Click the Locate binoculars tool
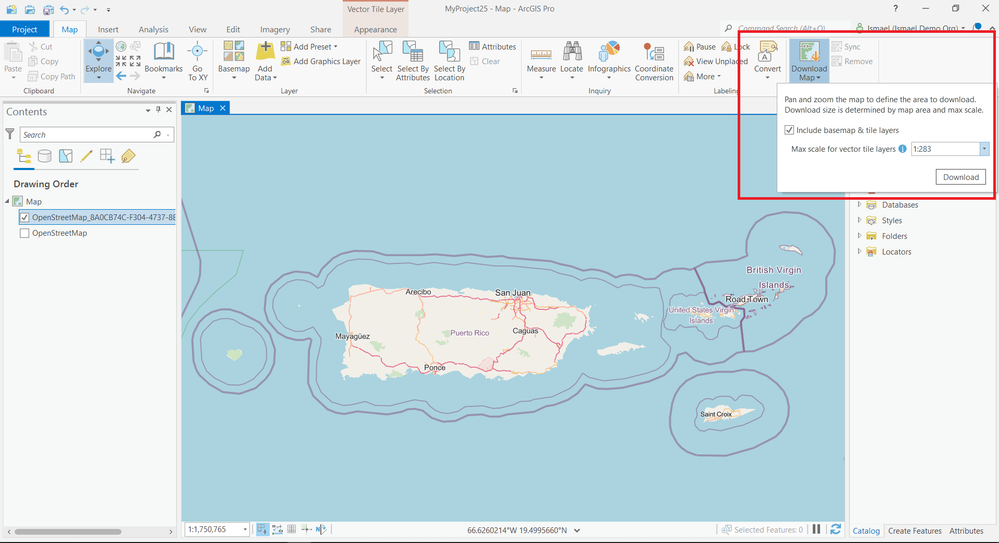 [x=571, y=61]
